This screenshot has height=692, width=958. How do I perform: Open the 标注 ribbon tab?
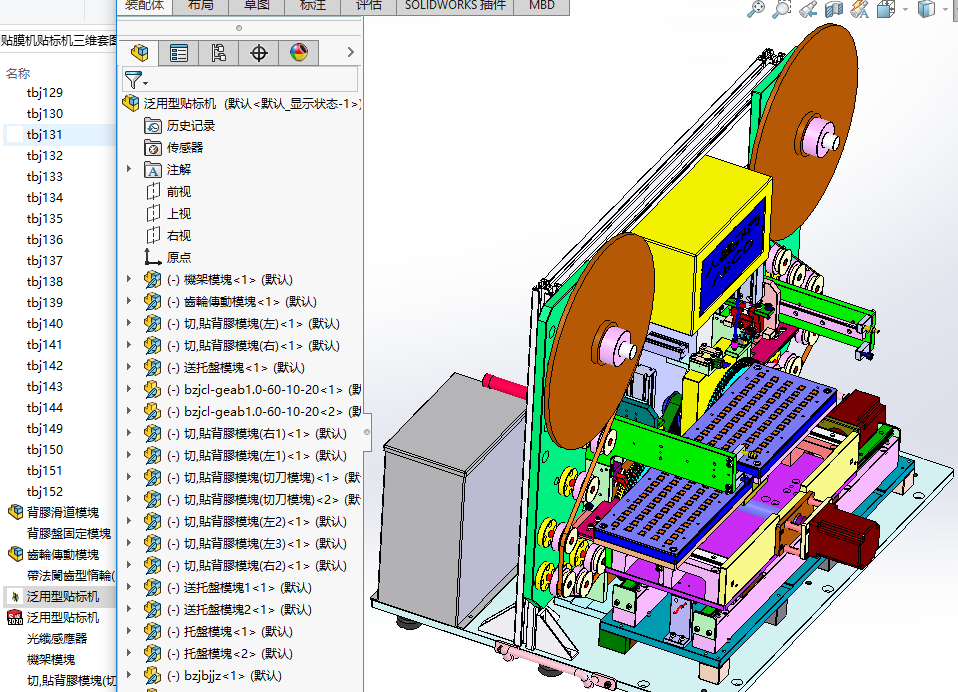(313, 6)
